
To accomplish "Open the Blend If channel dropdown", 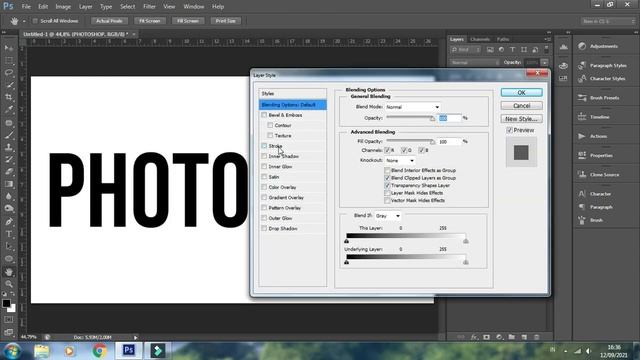I will [x=388, y=216].
